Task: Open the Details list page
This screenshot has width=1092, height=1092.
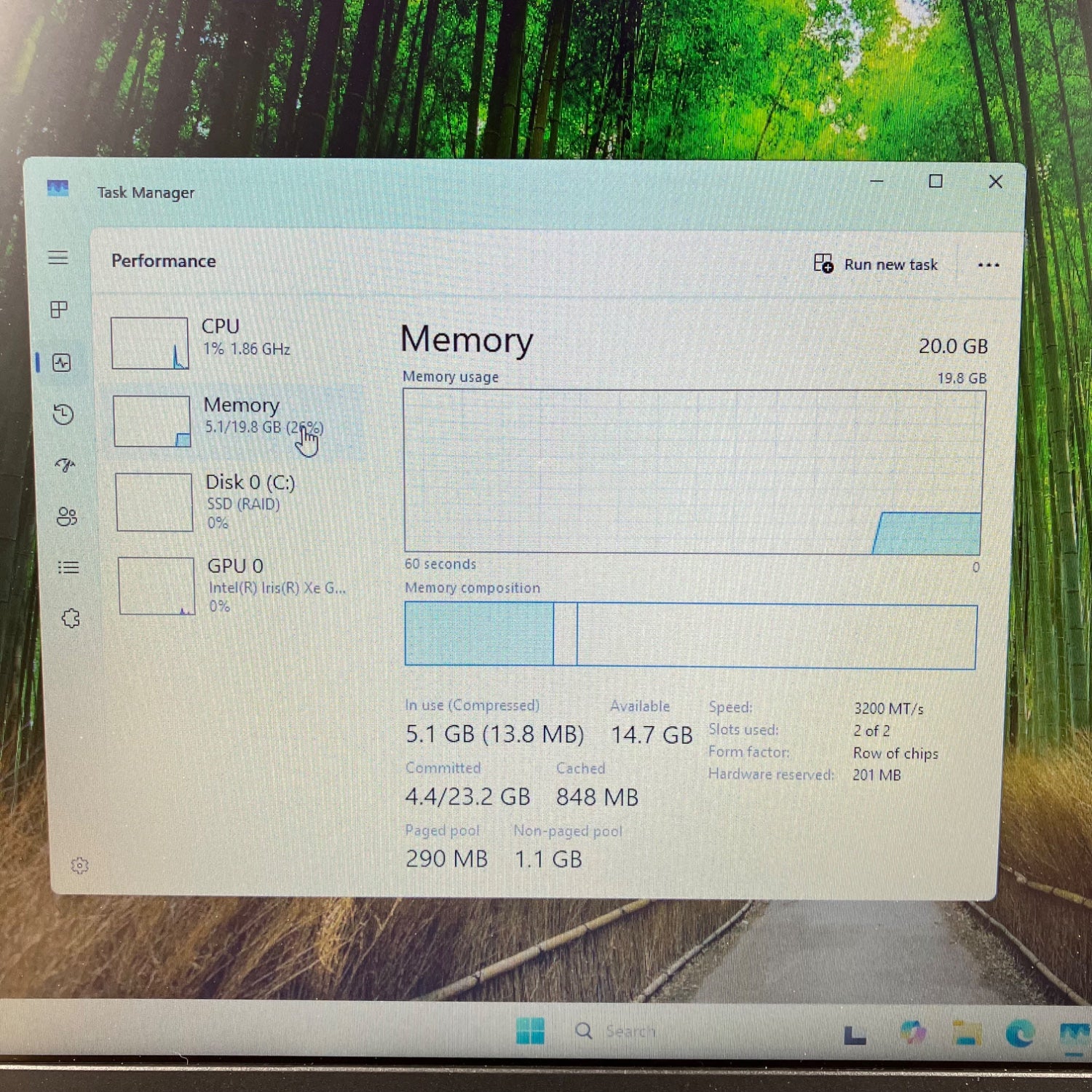Action: pyautogui.click(x=68, y=567)
